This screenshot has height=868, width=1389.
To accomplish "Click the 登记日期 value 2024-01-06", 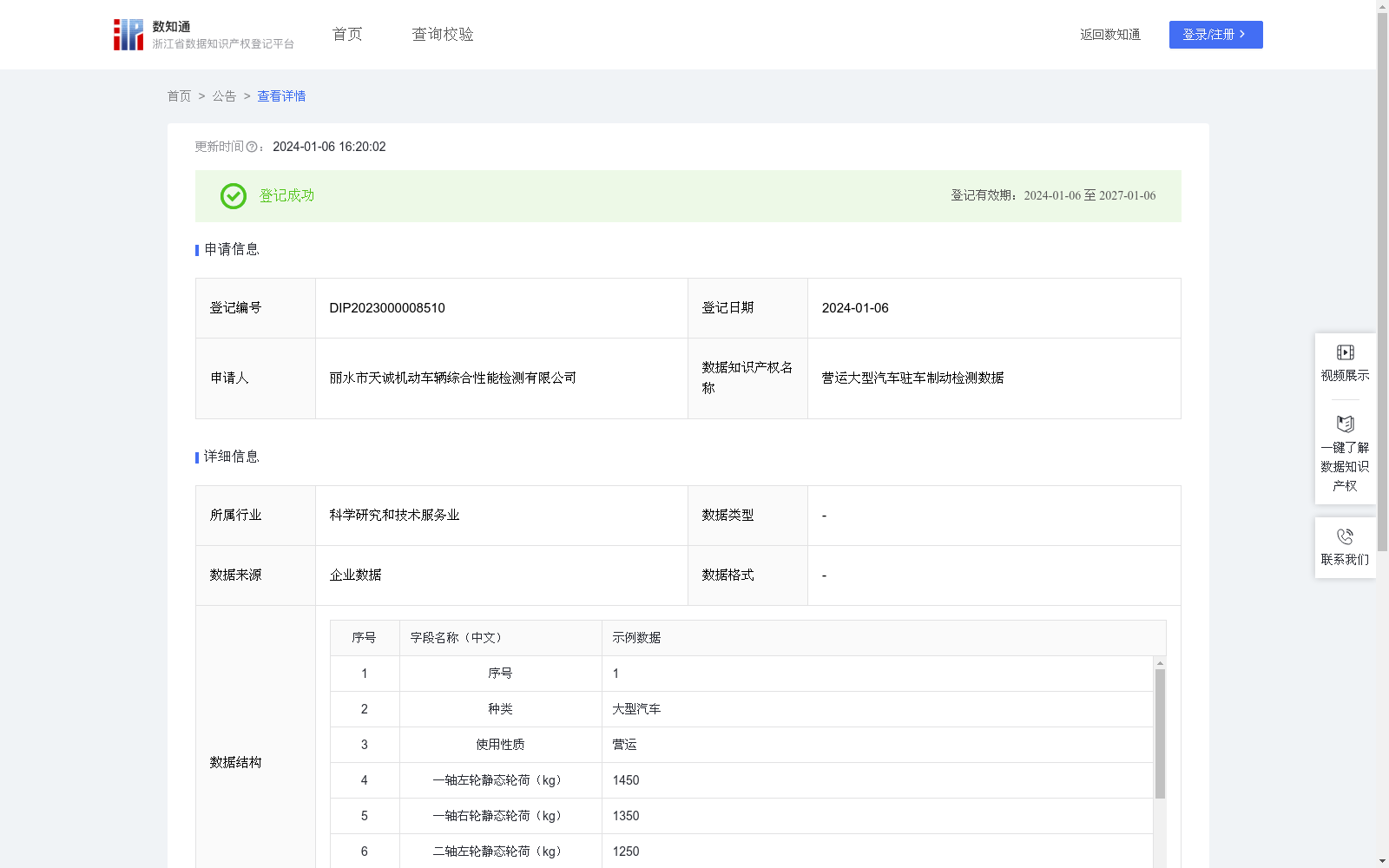I will (855, 308).
